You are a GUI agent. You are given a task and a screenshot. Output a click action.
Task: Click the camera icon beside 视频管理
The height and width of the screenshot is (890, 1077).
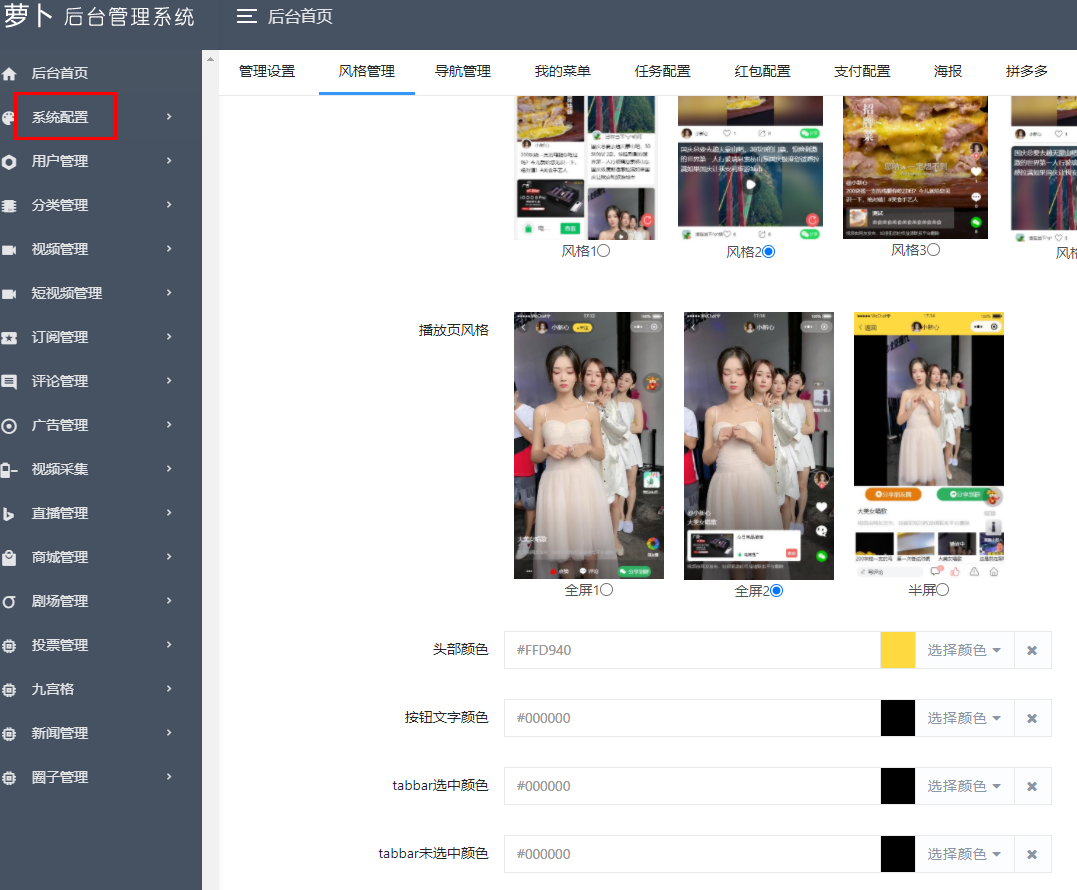[9, 250]
